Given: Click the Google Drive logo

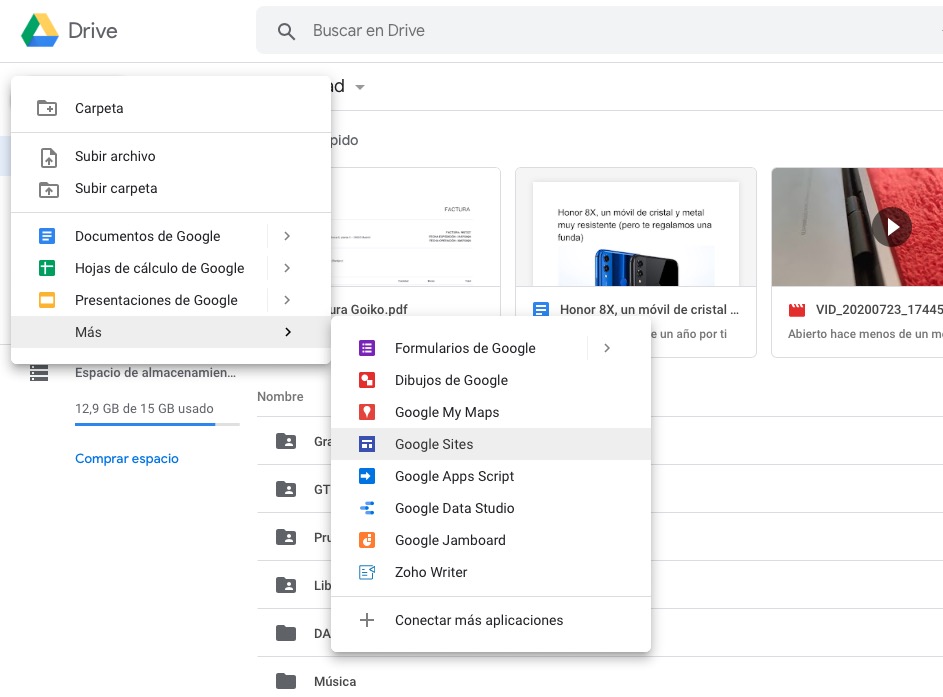Looking at the screenshot, I should (x=40, y=31).
